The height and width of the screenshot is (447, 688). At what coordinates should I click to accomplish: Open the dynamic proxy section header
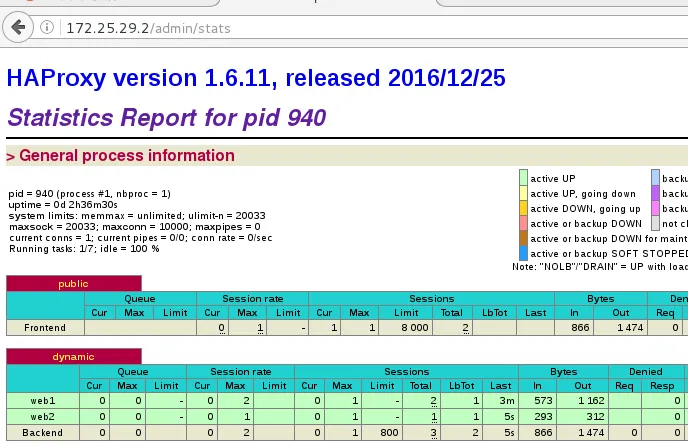[x=73, y=357]
